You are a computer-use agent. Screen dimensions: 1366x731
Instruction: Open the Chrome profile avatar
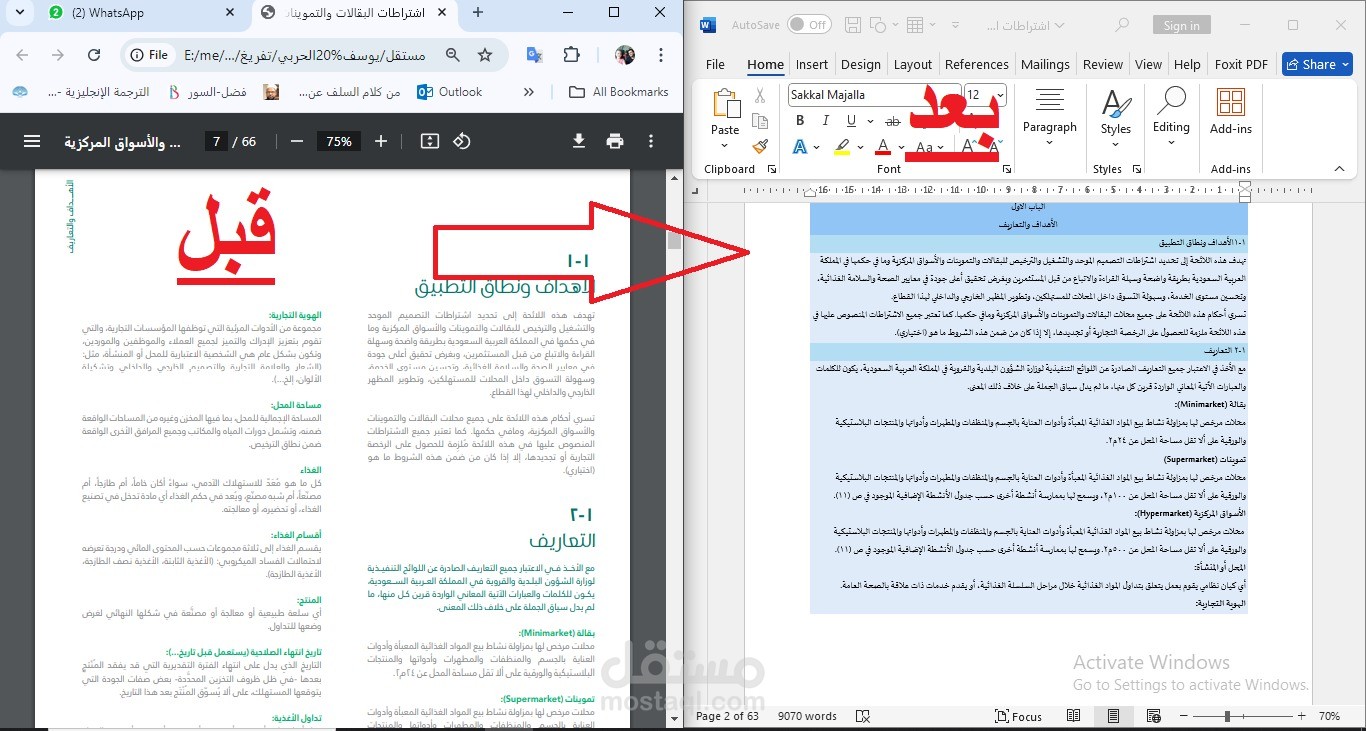point(625,55)
